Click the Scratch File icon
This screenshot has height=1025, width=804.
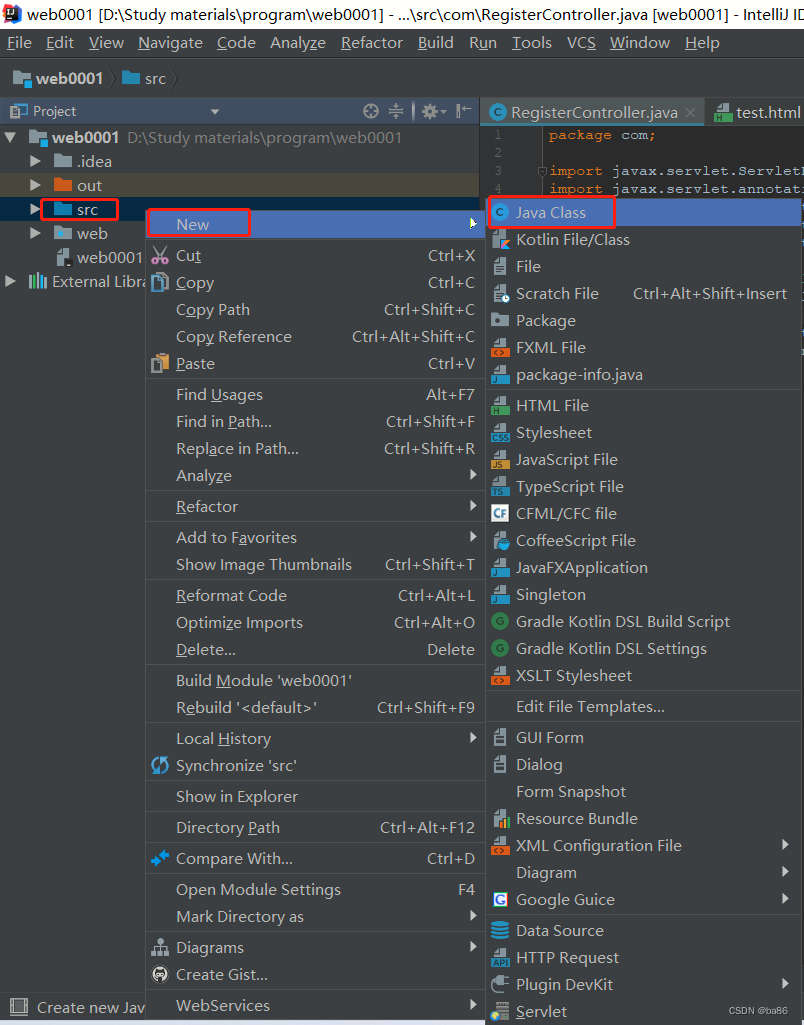point(500,294)
